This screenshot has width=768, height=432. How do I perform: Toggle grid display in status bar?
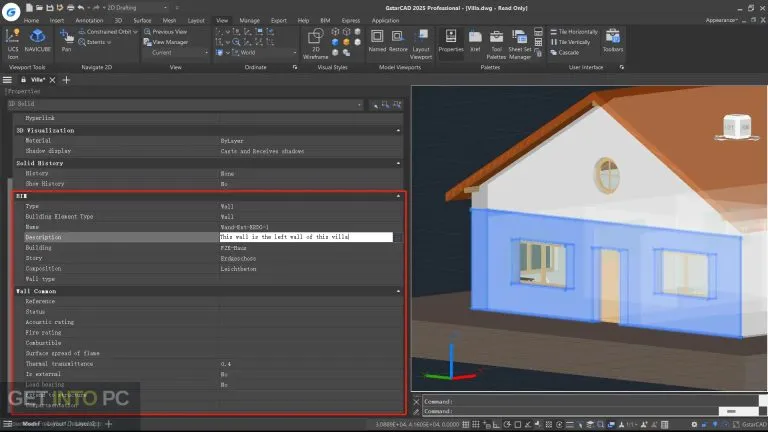[466, 425]
